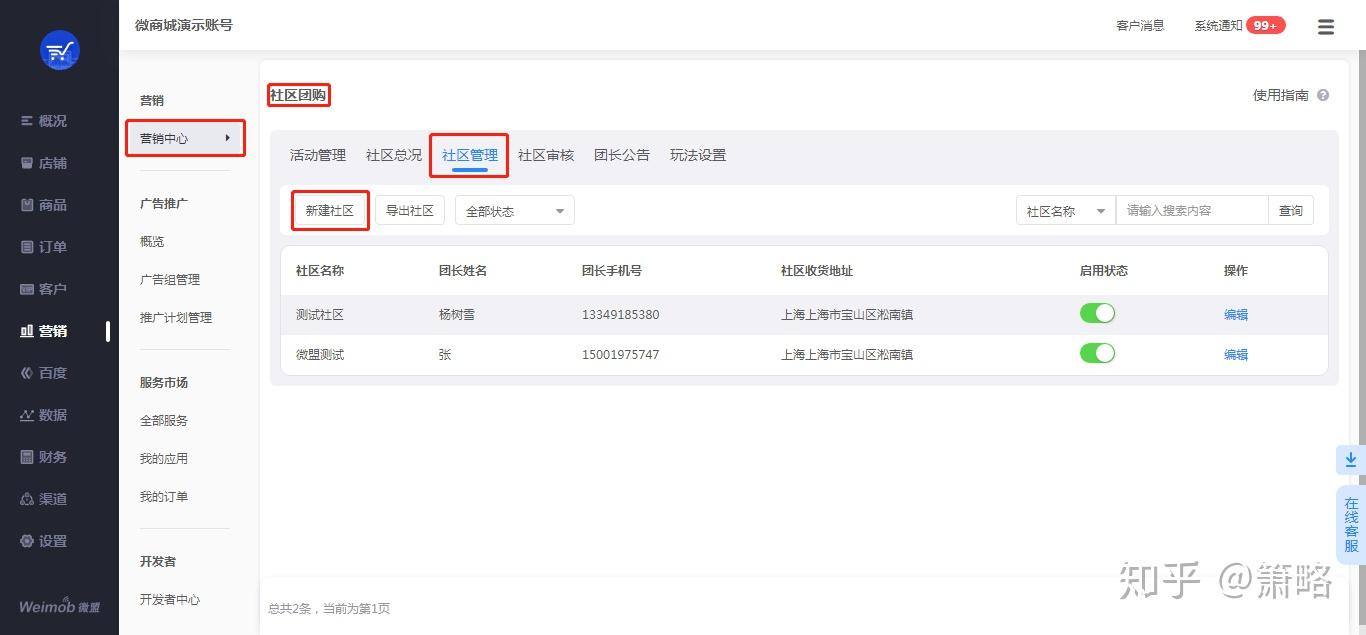Open 系统通知 with the 99+ badge

point(1240,26)
